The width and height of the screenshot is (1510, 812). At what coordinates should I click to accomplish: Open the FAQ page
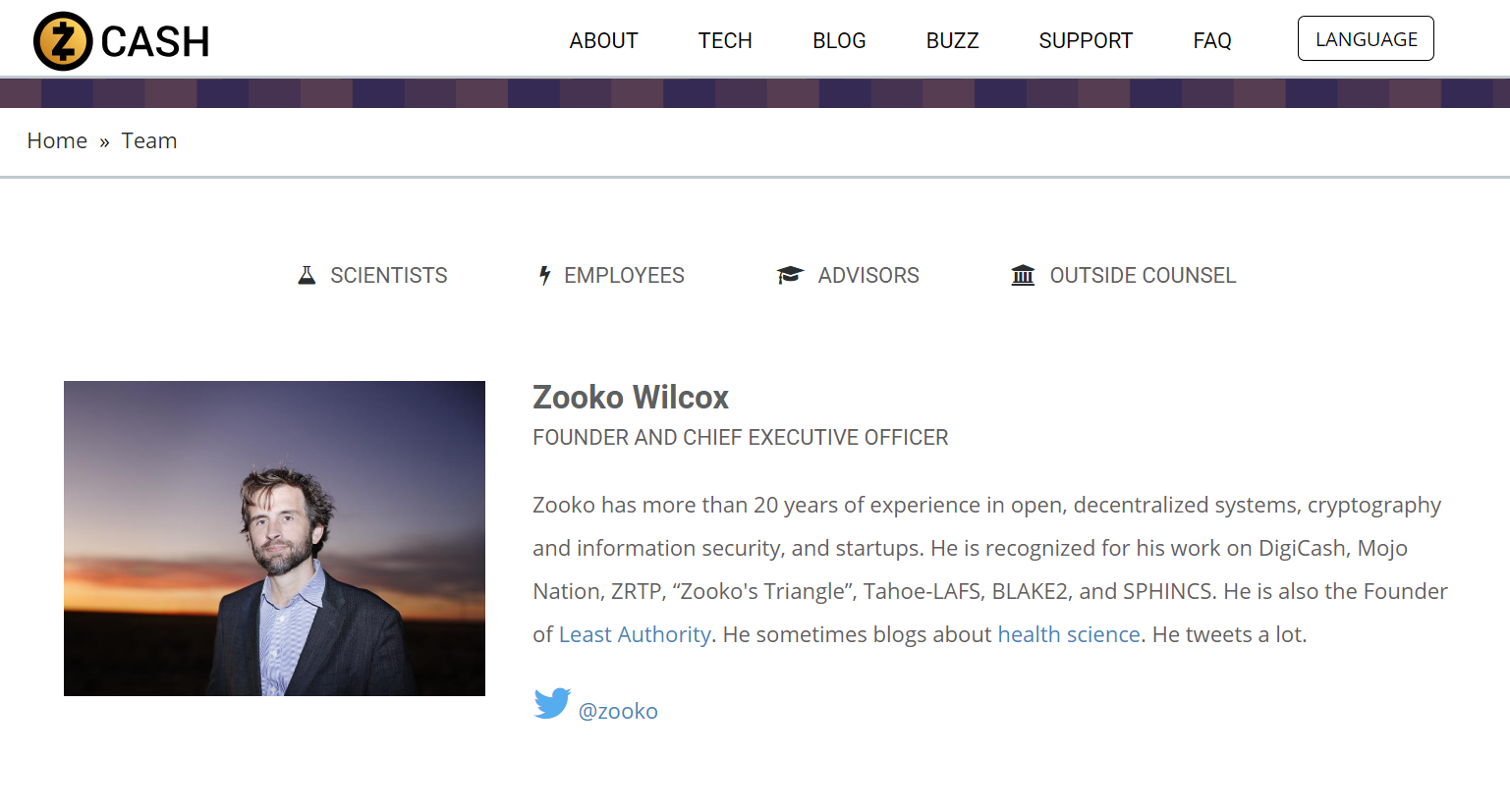pyautogui.click(x=1211, y=40)
